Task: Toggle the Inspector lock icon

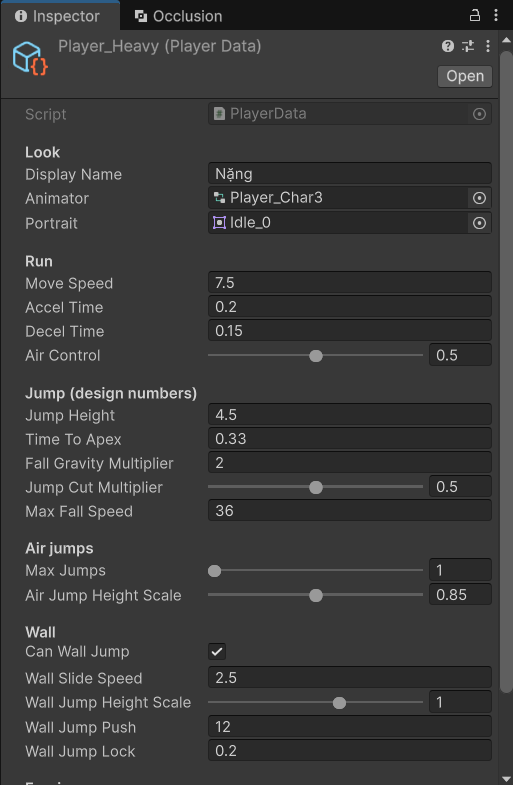Action: point(474,16)
